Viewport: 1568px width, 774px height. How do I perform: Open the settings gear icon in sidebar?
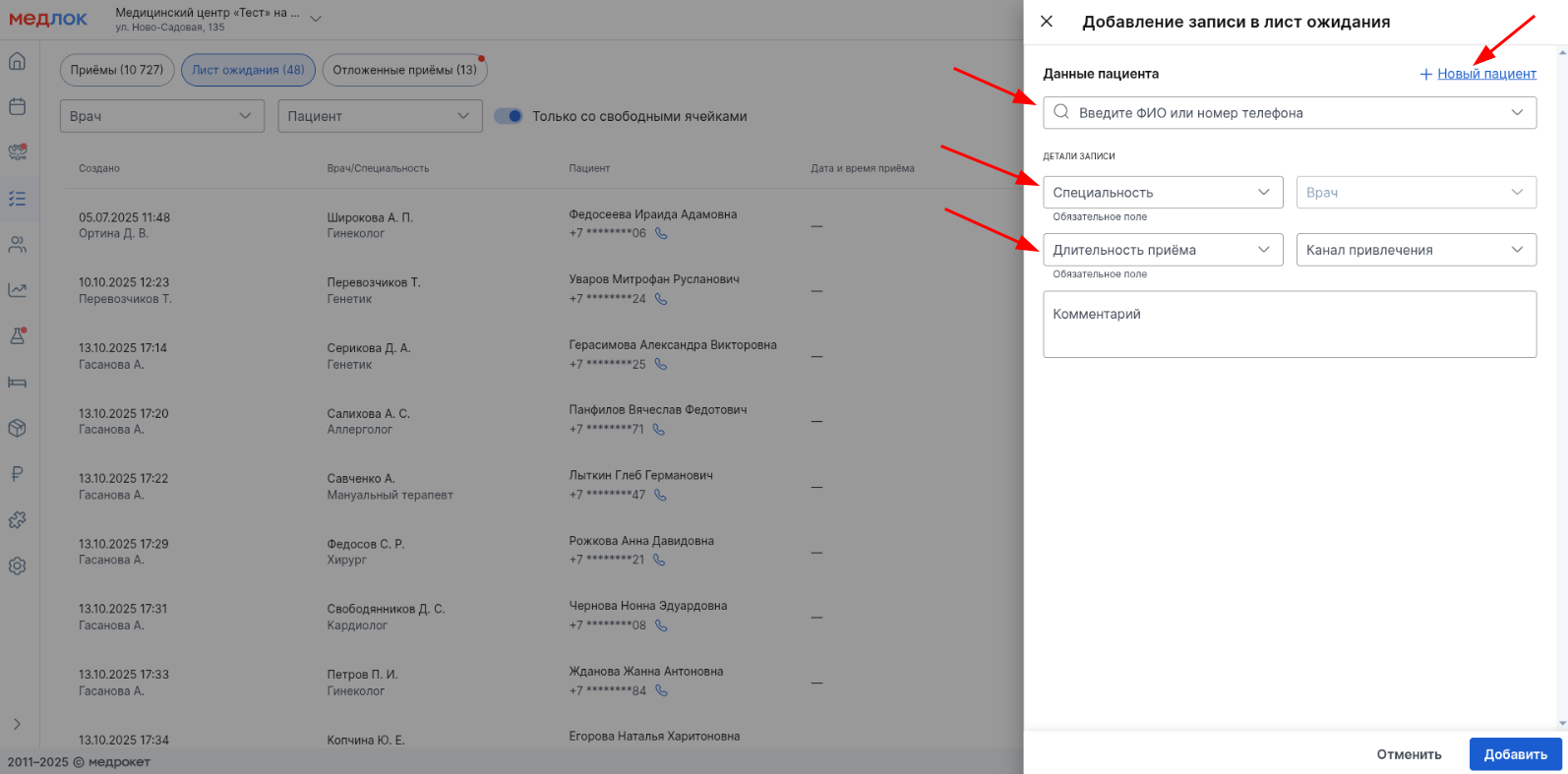point(17,566)
